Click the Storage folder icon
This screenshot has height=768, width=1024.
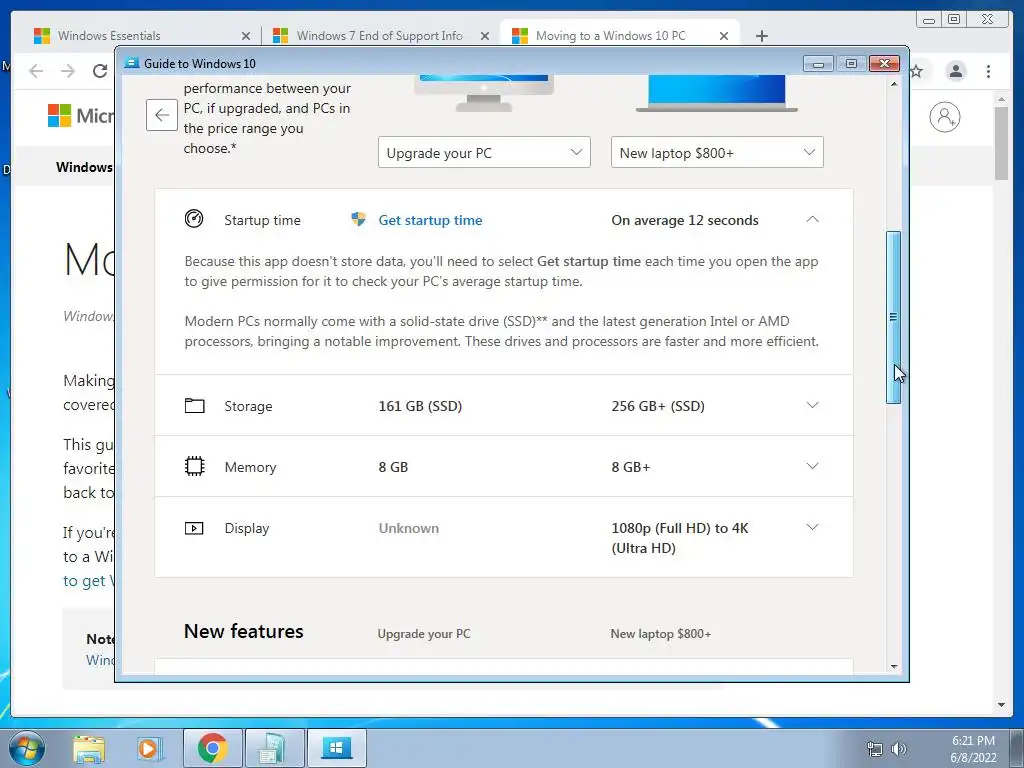coord(194,406)
